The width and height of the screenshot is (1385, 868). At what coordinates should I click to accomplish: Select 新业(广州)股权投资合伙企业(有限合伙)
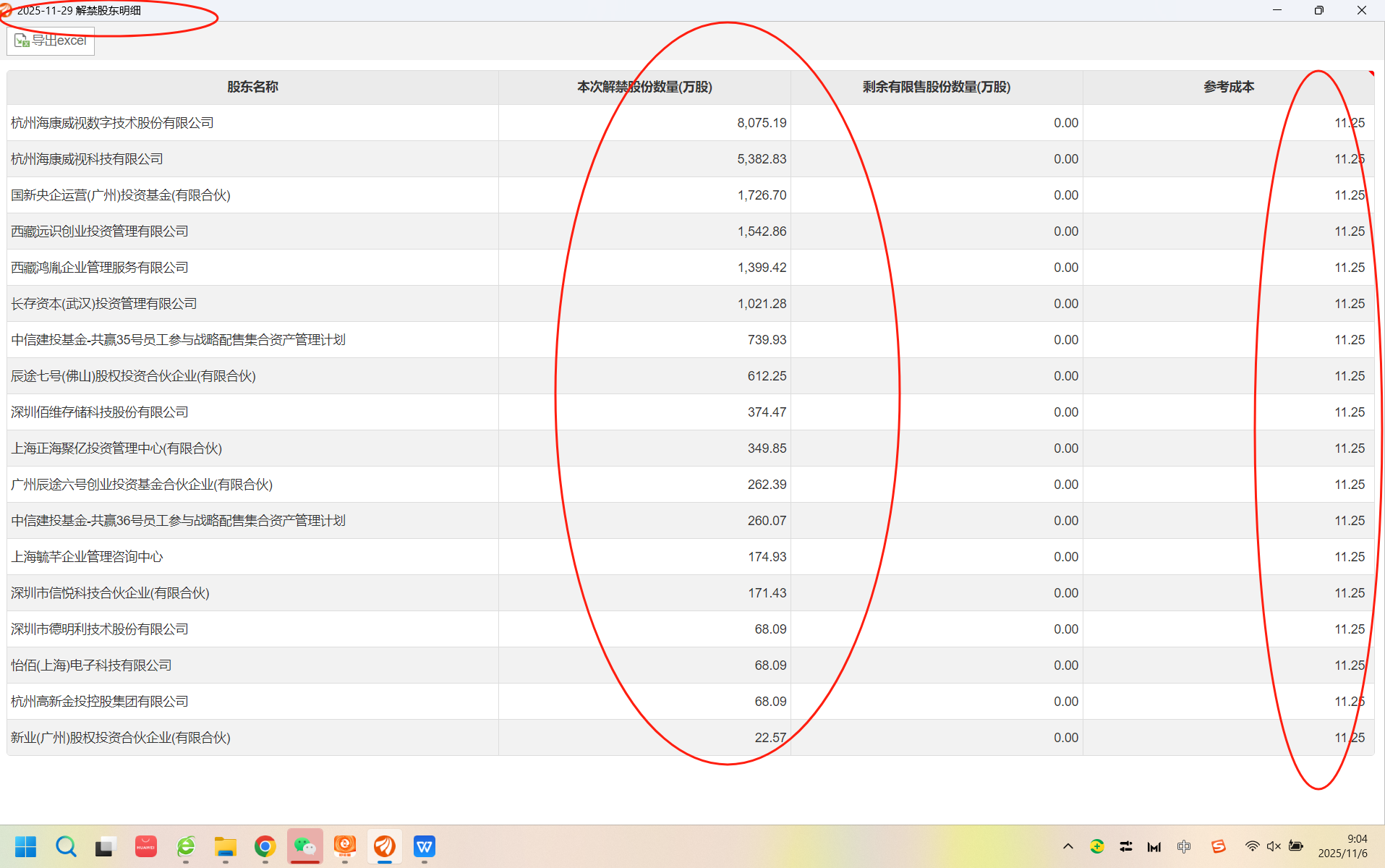point(121,738)
